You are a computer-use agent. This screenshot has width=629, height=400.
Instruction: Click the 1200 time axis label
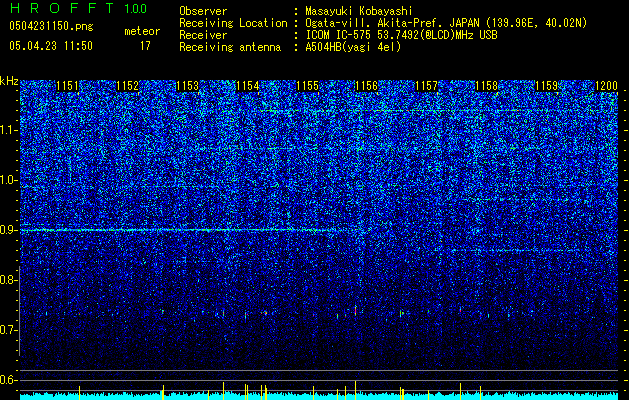[x=606, y=86]
